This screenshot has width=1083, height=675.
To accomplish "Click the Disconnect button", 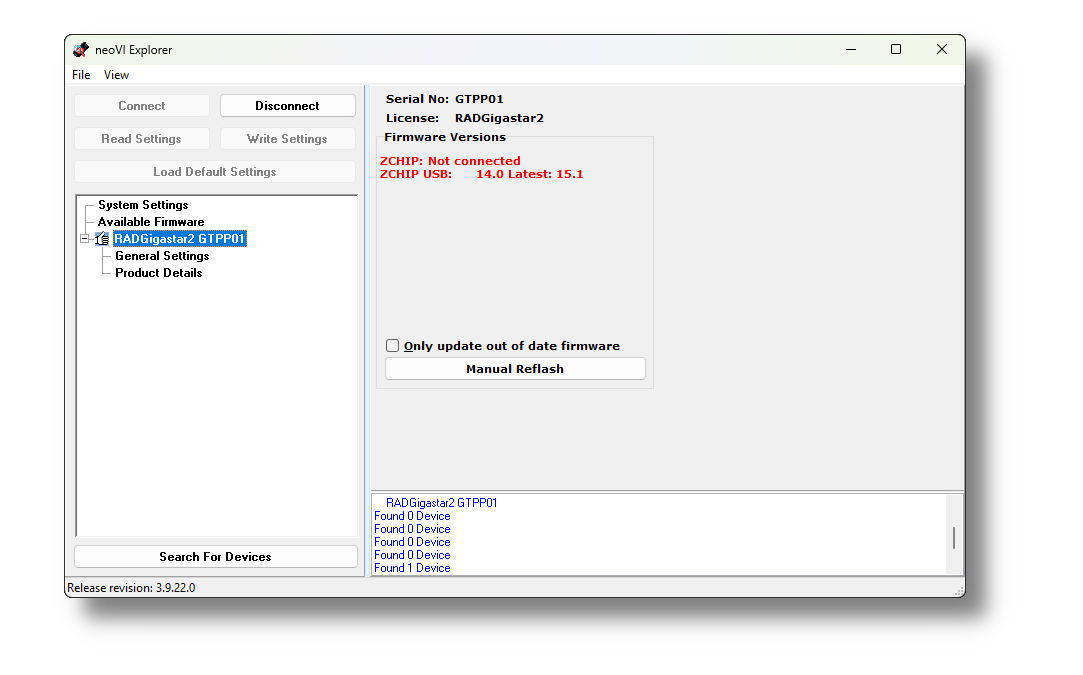I will click(287, 105).
